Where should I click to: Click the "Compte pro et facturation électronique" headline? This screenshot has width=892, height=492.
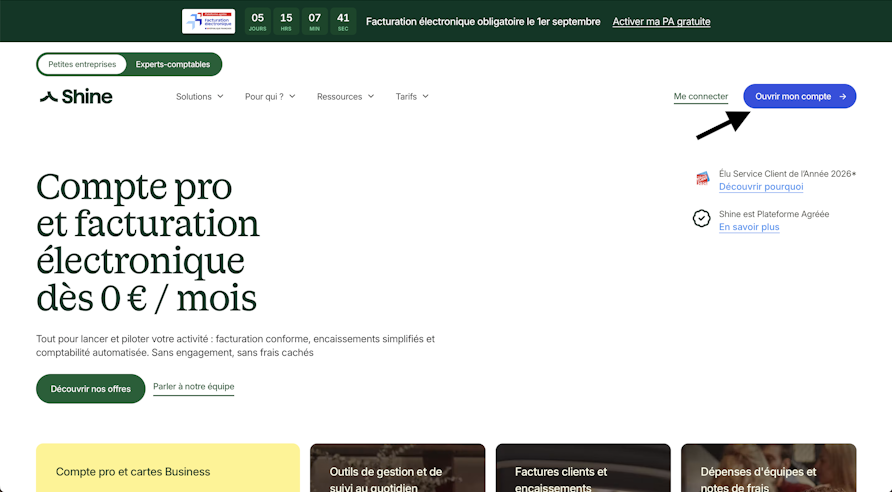click(148, 242)
